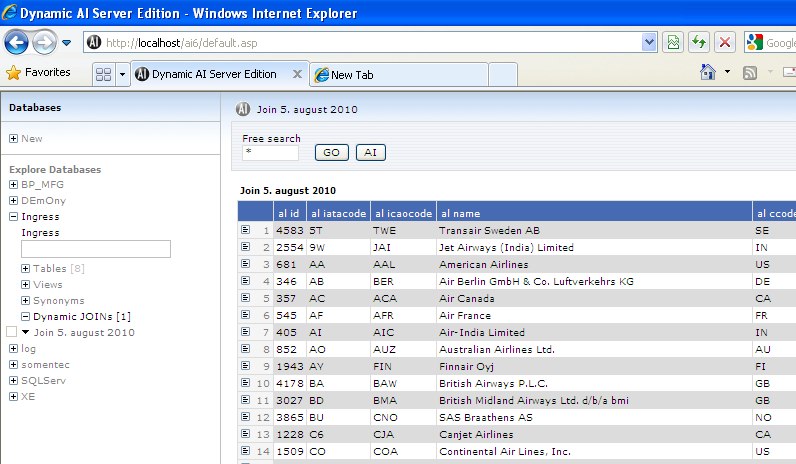Open record icon for Australian Airlines row
This screenshot has height=464, width=796.
(246, 349)
